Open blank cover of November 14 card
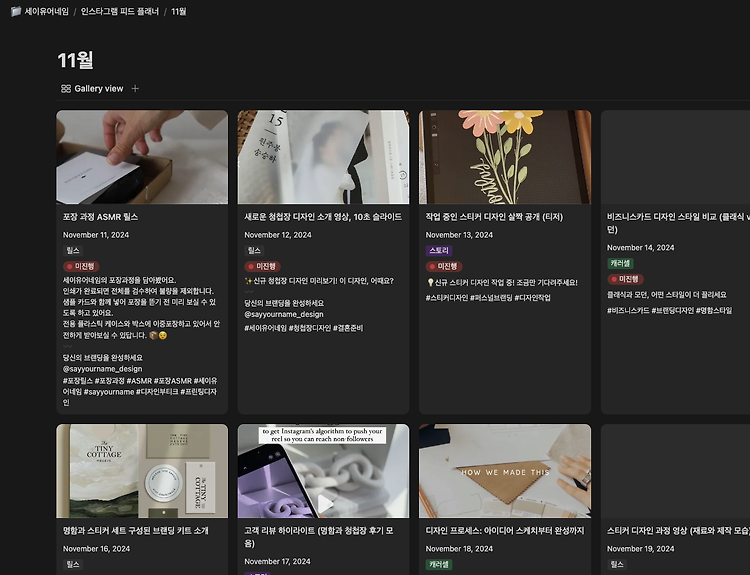Image resolution: width=750 pixels, height=575 pixels. click(x=675, y=157)
